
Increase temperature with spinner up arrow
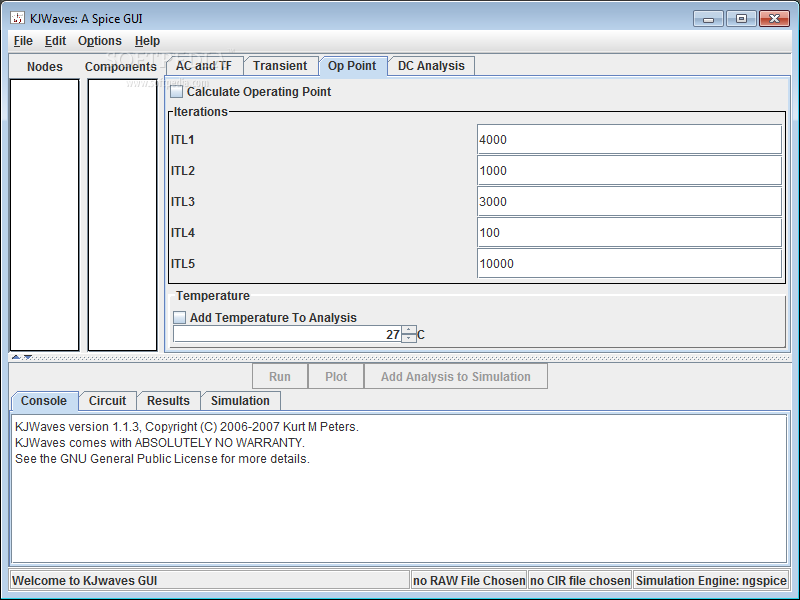(x=409, y=330)
